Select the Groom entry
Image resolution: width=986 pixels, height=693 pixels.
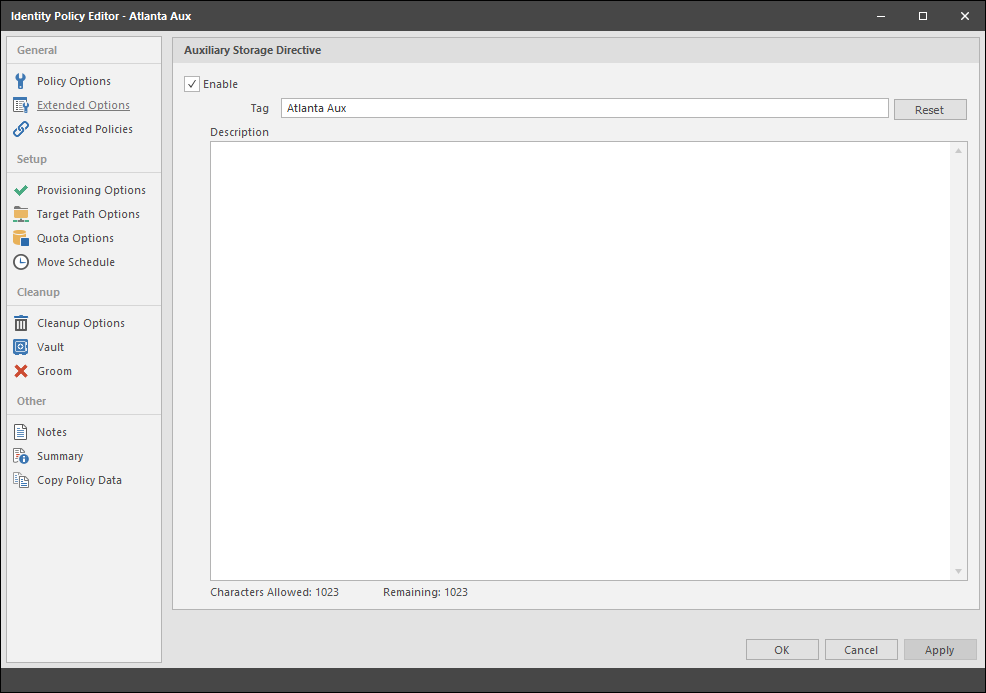tap(54, 371)
